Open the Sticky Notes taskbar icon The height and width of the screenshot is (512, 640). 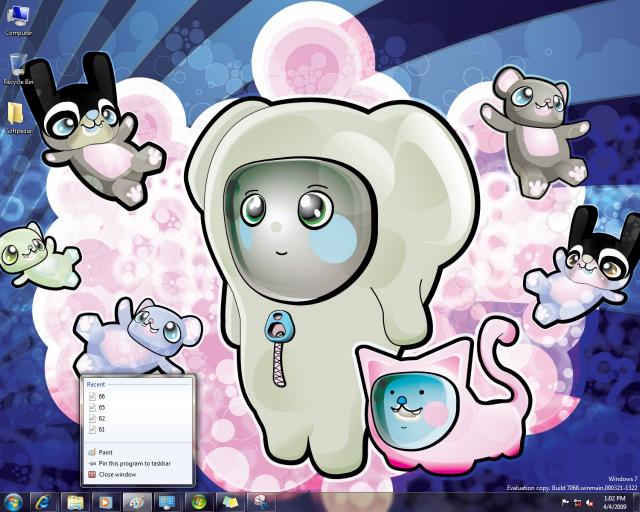[x=230, y=501]
